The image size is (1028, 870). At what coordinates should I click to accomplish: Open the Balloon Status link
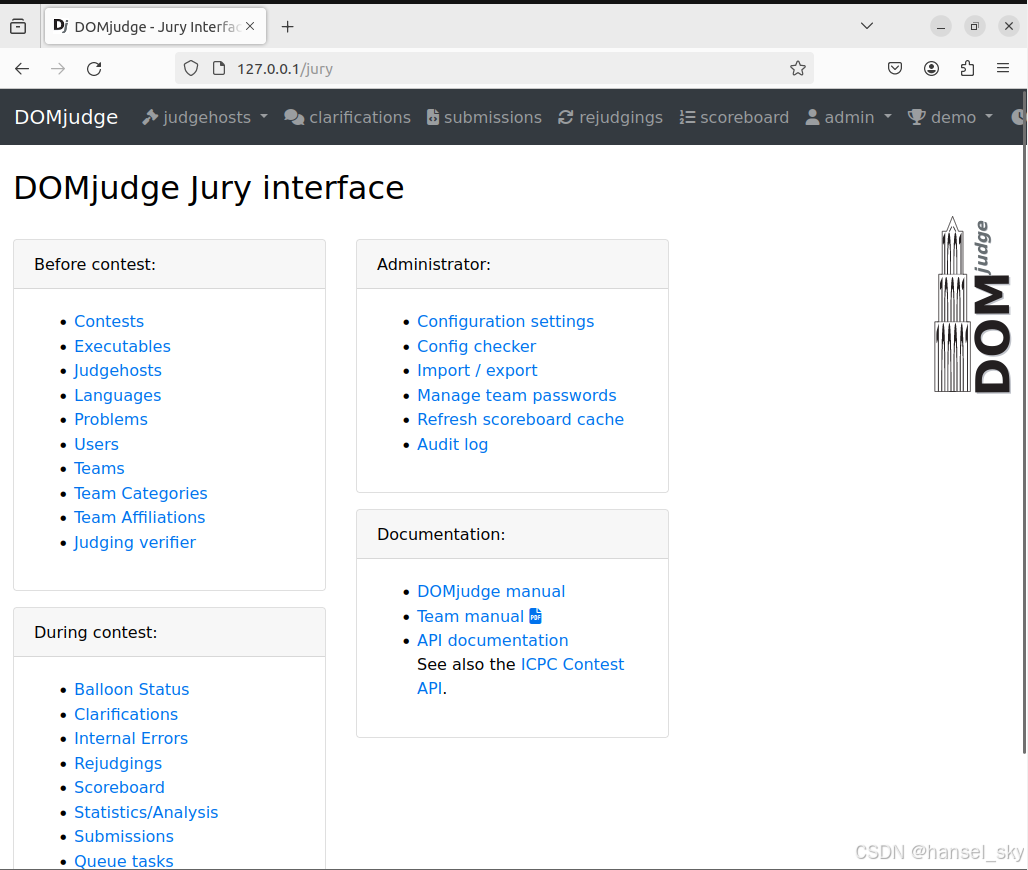coord(132,690)
